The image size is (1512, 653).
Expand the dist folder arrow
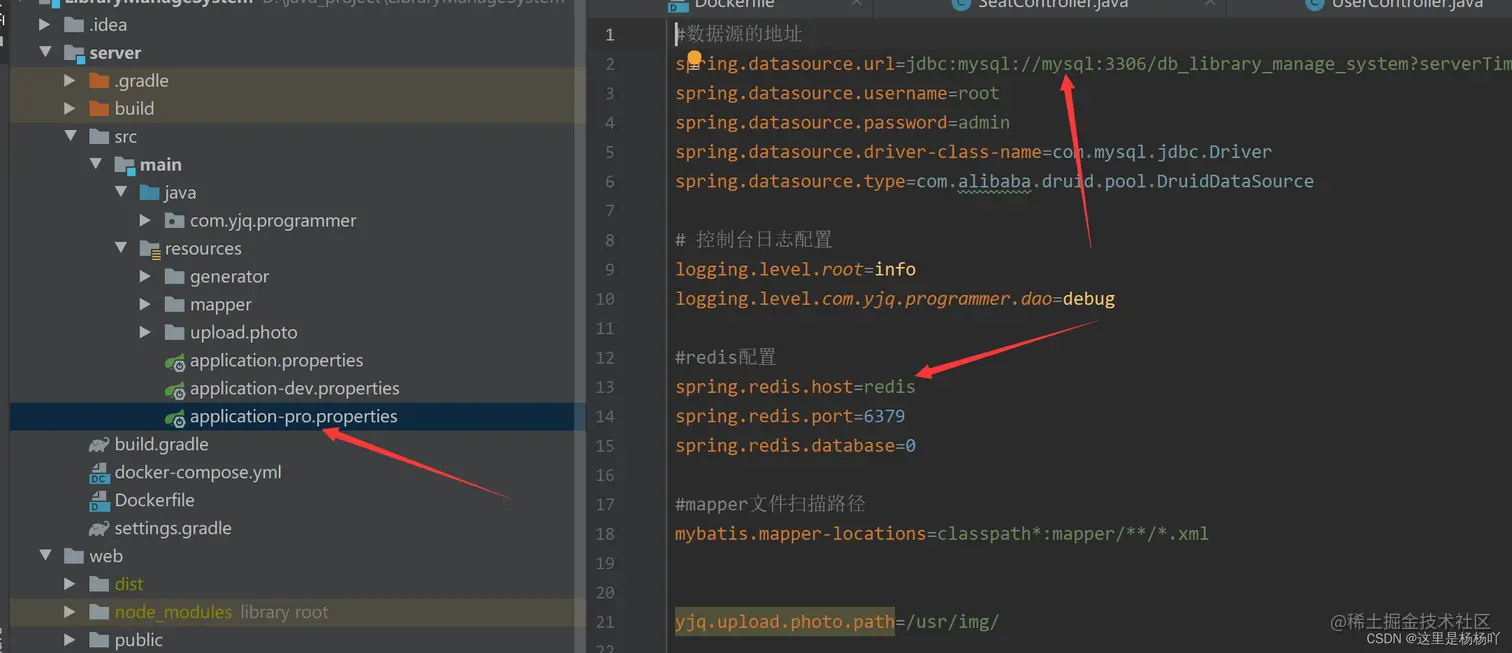coord(70,584)
